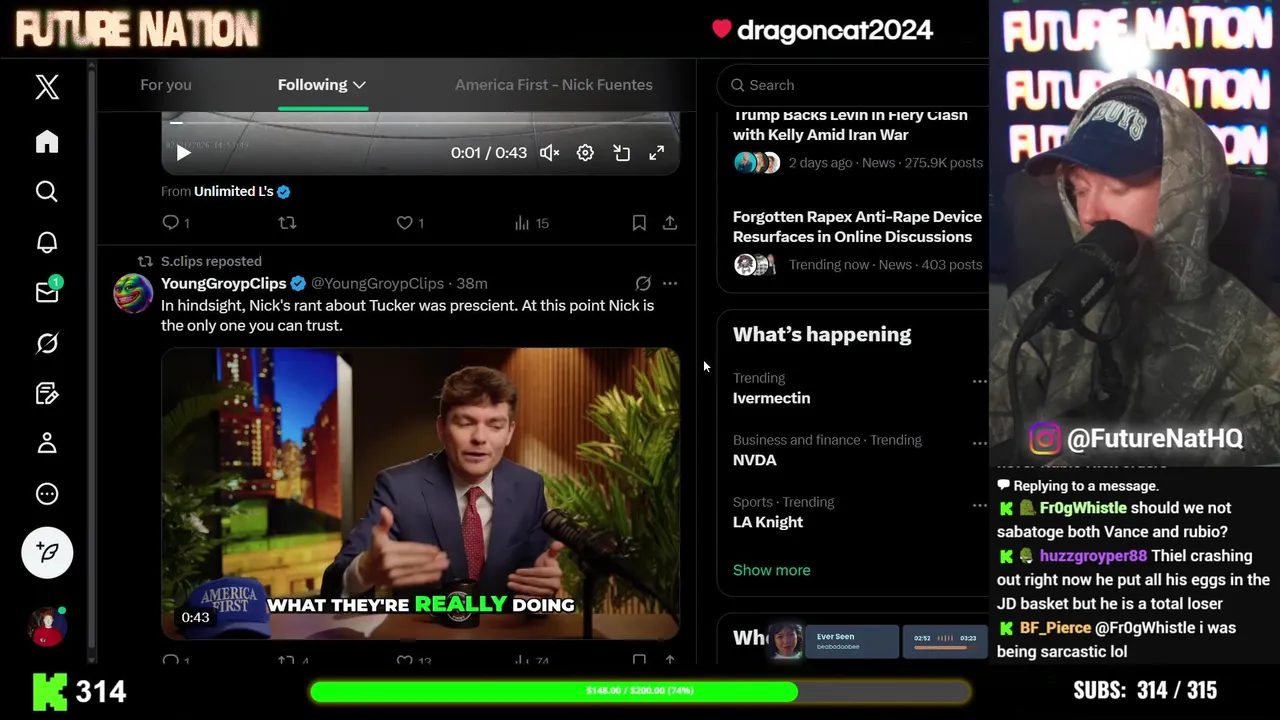
Task: Unmute the top video
Action: [x=549, y=153]
